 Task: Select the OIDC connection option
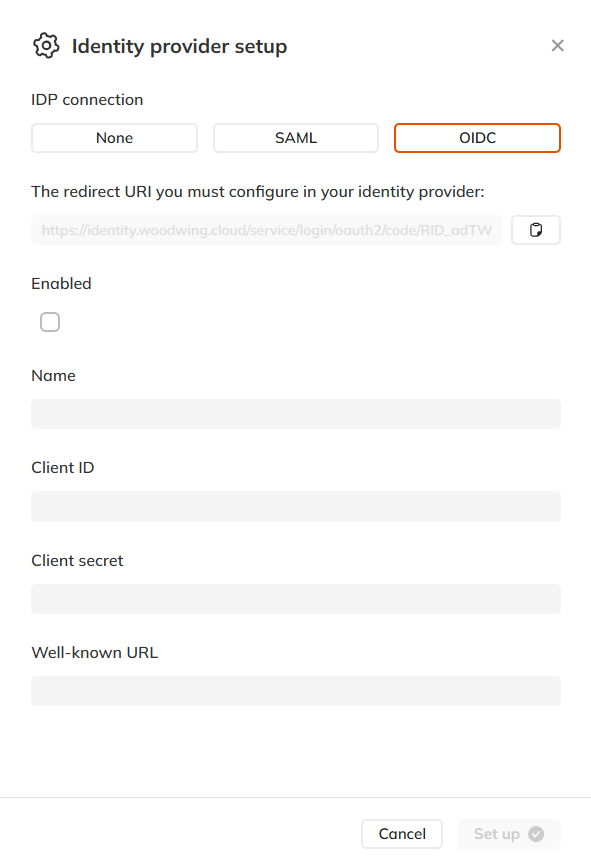click(477, 138)
